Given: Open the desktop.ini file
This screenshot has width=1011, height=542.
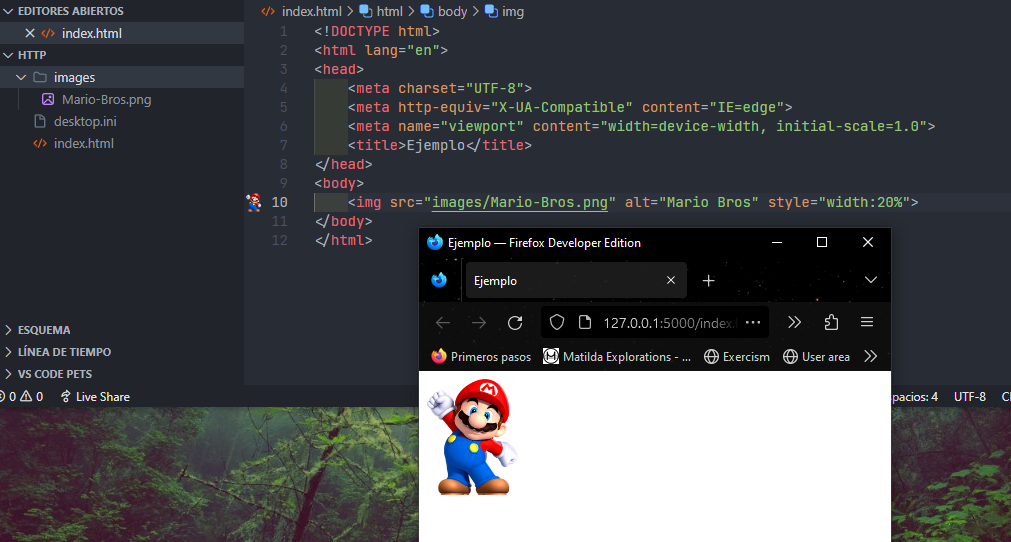Looking at the screenshot, I should pyautogui.click(x=85, y=121).
